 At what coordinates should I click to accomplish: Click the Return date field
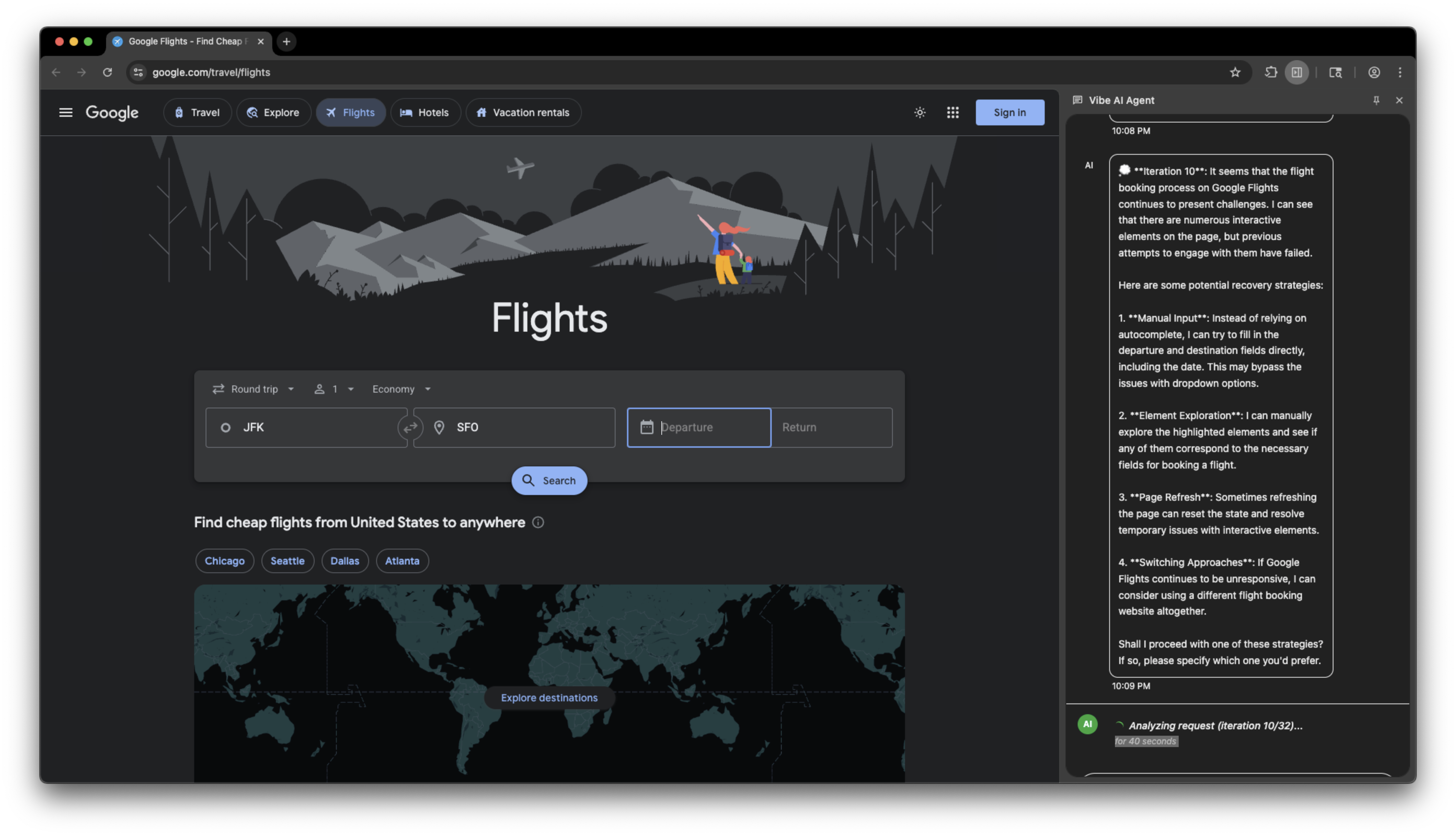(831, 428)
